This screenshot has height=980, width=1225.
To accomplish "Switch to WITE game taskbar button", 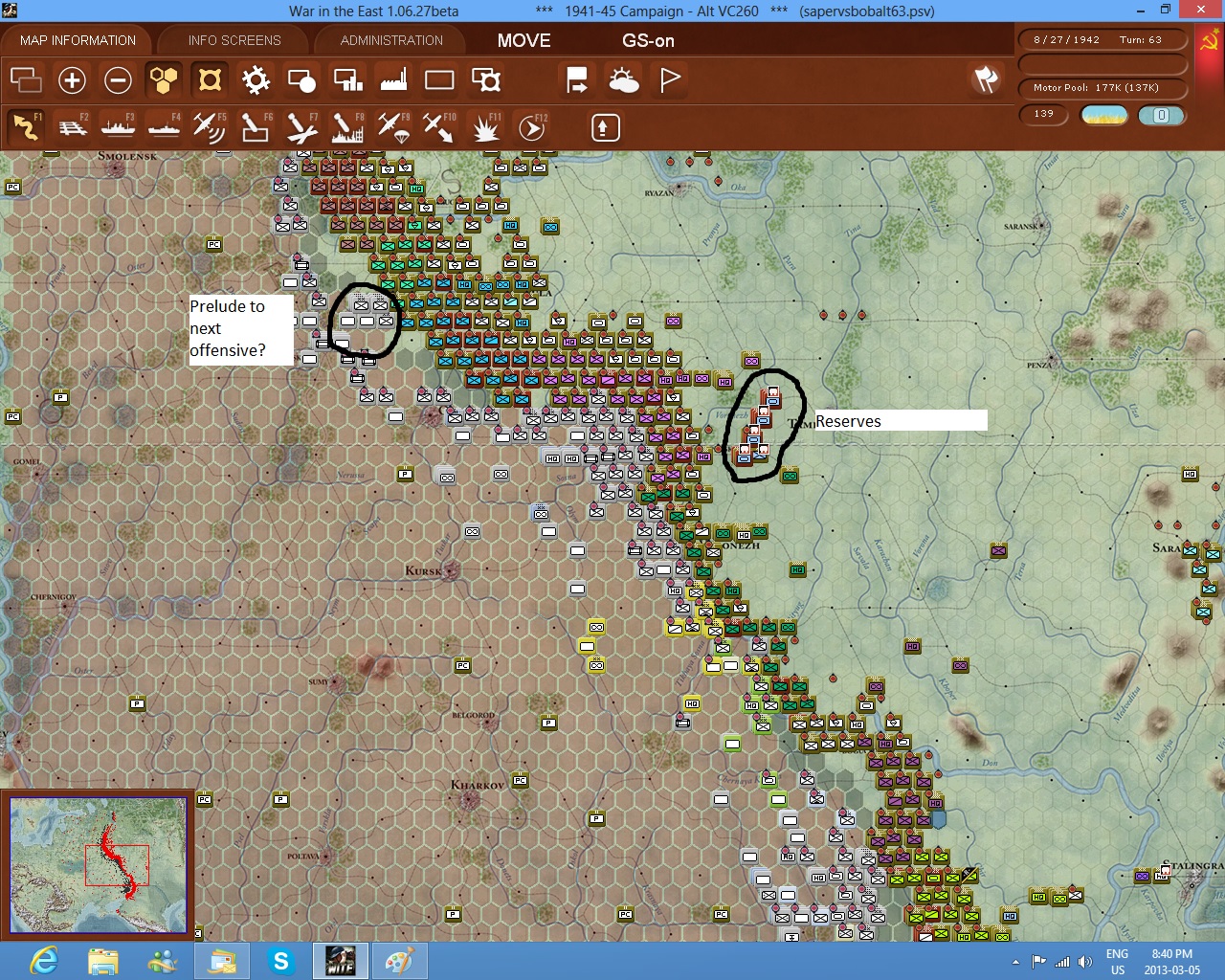I will coord(341,961).
